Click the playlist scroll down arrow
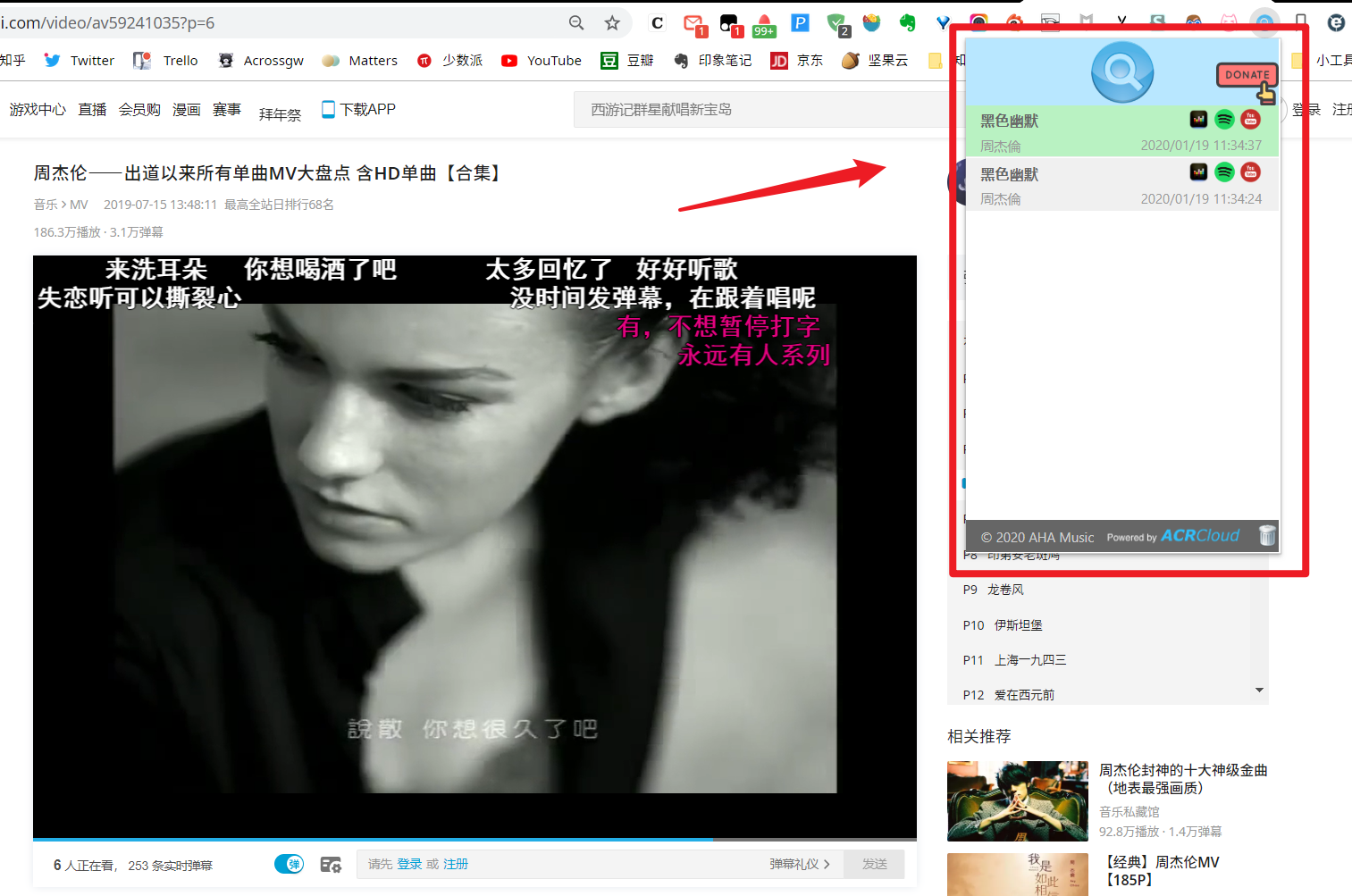The height and width of the screenshot is (896, 1352). (x=1259, y=691)
